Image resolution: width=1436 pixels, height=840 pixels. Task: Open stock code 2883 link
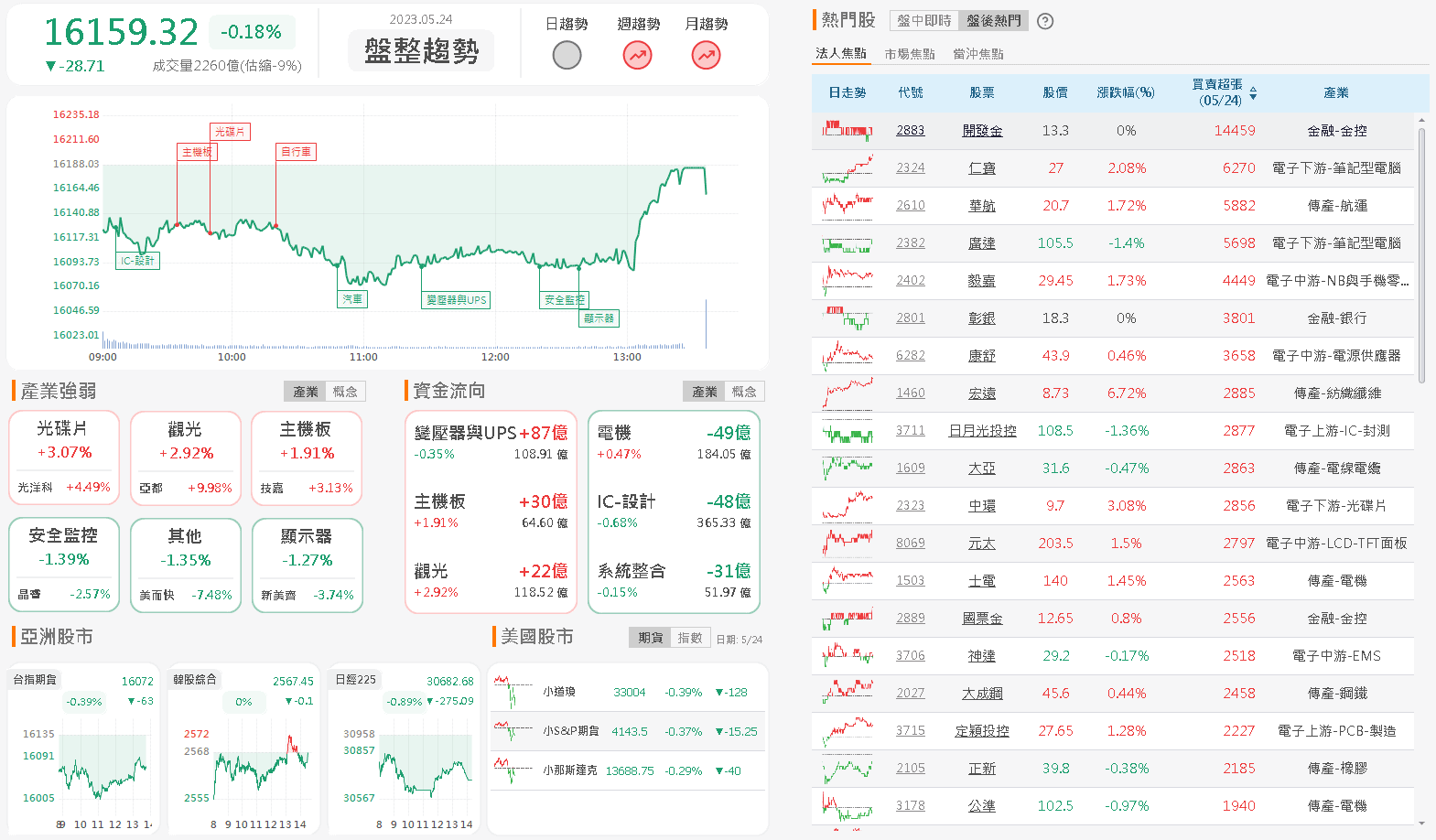[910, 131]
